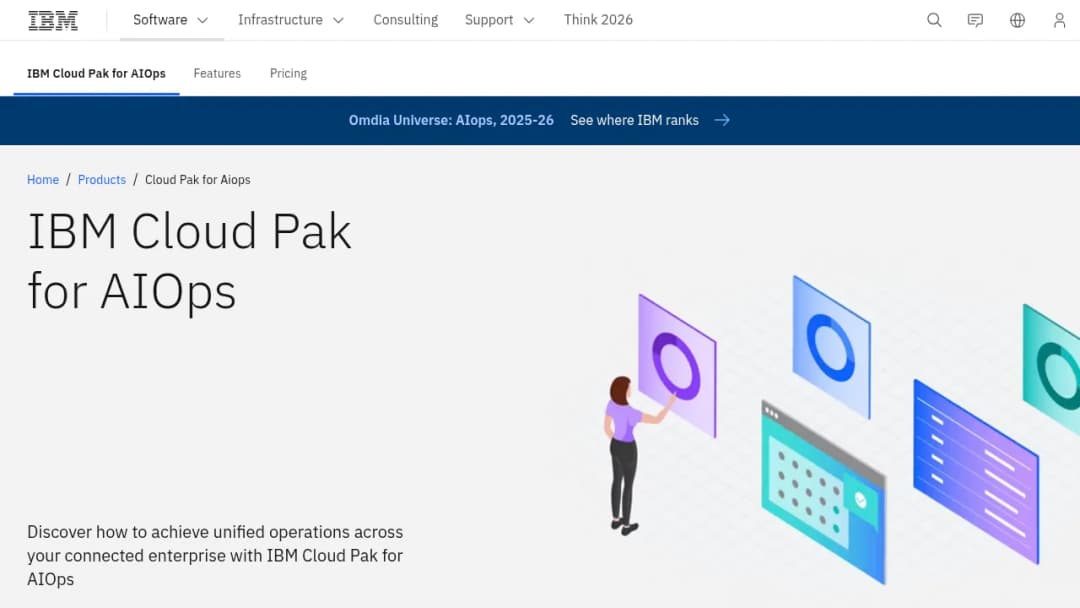The height and width of the screenshot is (608, 1080).
Task: Follow the Omdia Universe: AIops, 2025-26 link
Action: click(451, 120)
